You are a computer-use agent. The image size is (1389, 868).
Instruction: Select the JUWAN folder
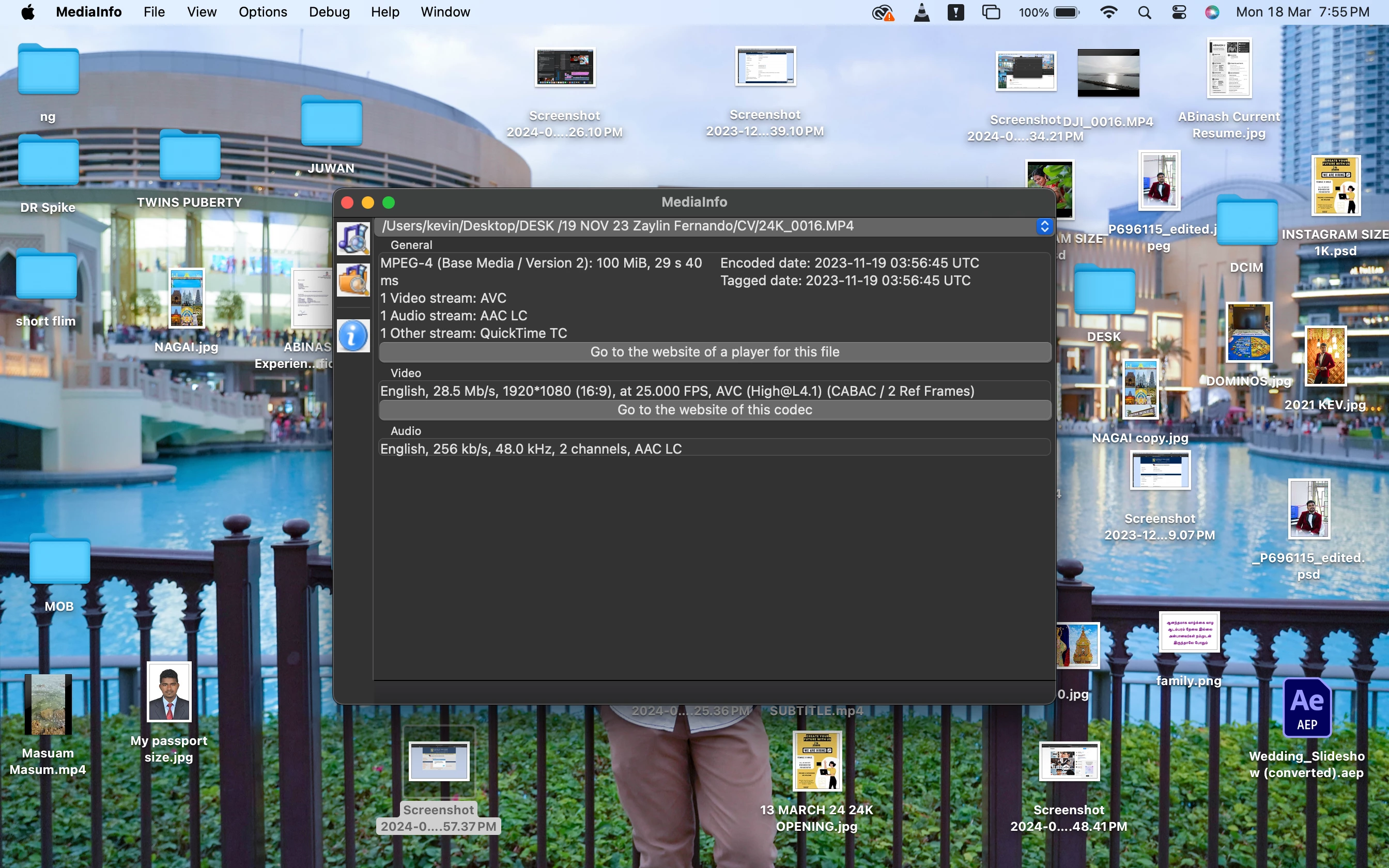331,121
